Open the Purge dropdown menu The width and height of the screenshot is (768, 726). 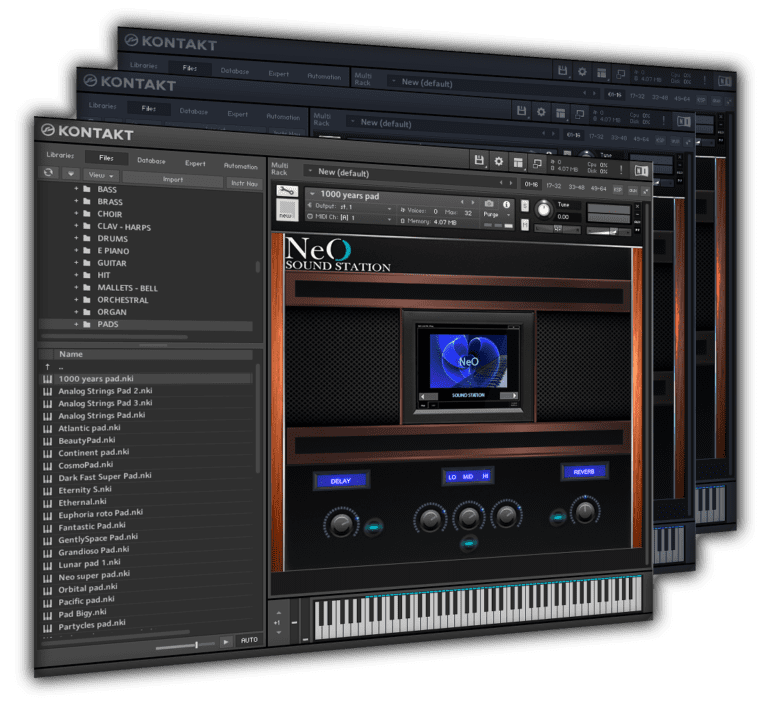tap(496, 215)
